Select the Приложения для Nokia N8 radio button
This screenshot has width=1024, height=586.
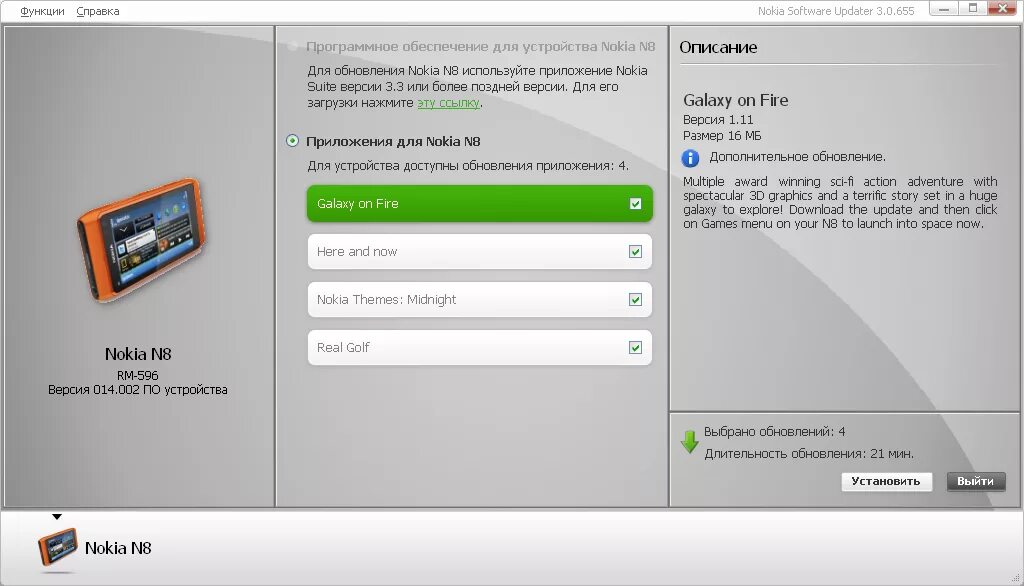(x=293, y=141)
